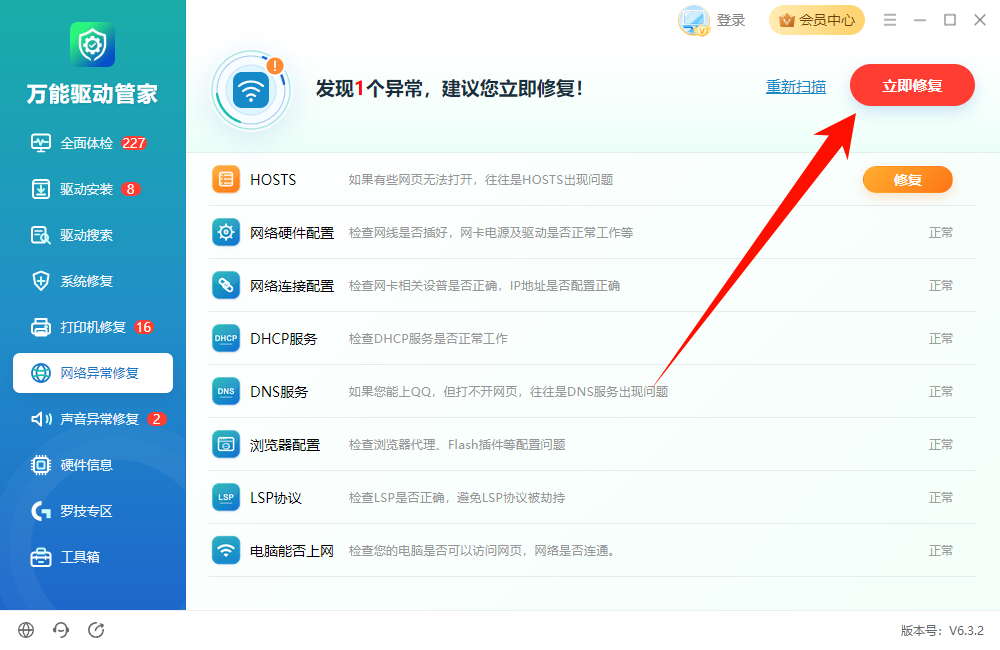Click the 万能驱动管家 shield logo
This screenshot has width=1000, height=650.
(92, 45)
